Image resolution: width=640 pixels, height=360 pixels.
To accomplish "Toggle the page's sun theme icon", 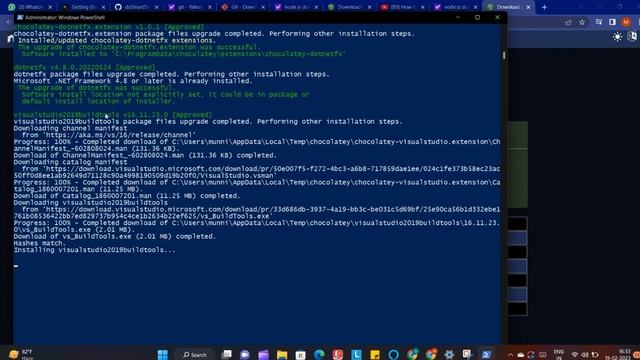I will (617, 37).
